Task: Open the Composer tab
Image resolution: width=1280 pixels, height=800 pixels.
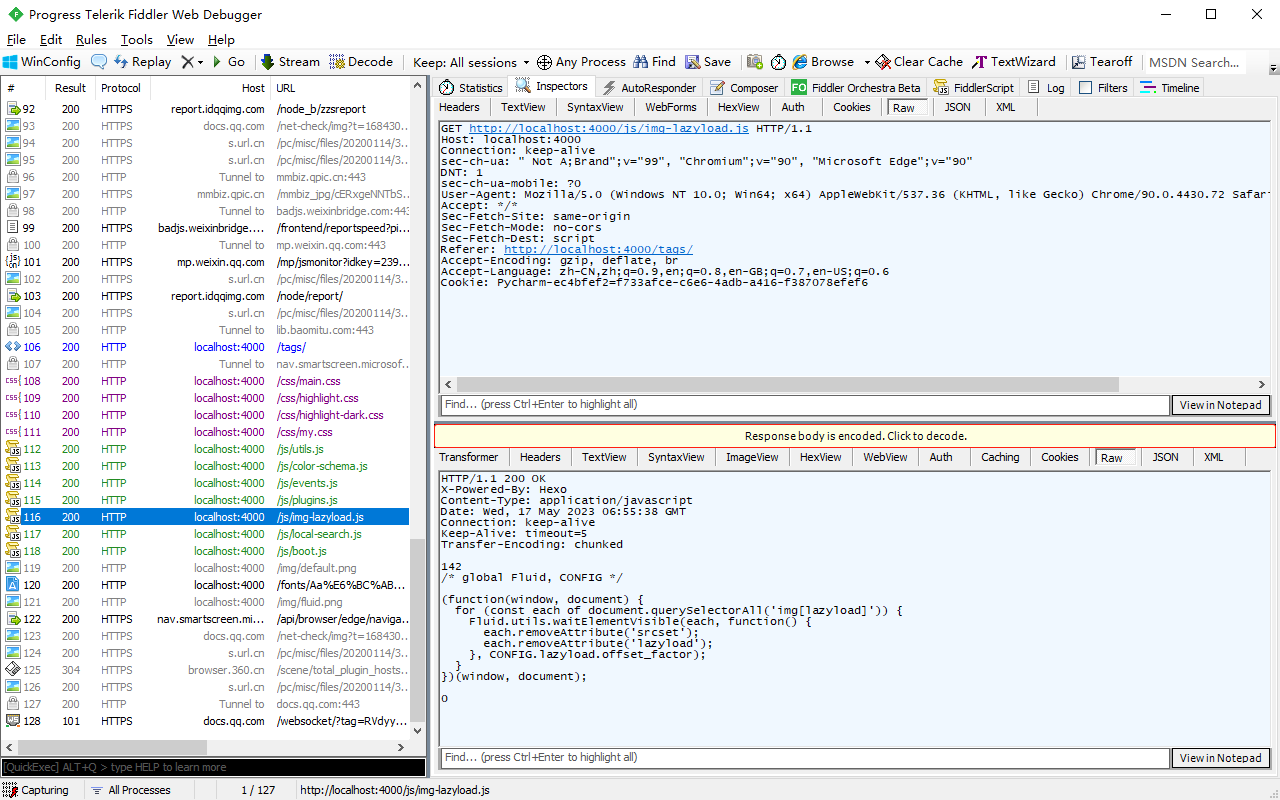Action: pyautogui.click(x=743, y=88)
